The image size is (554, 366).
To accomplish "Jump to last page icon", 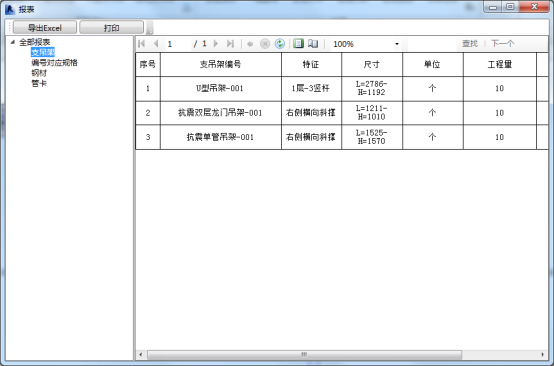I will click(x=230, y=44).
